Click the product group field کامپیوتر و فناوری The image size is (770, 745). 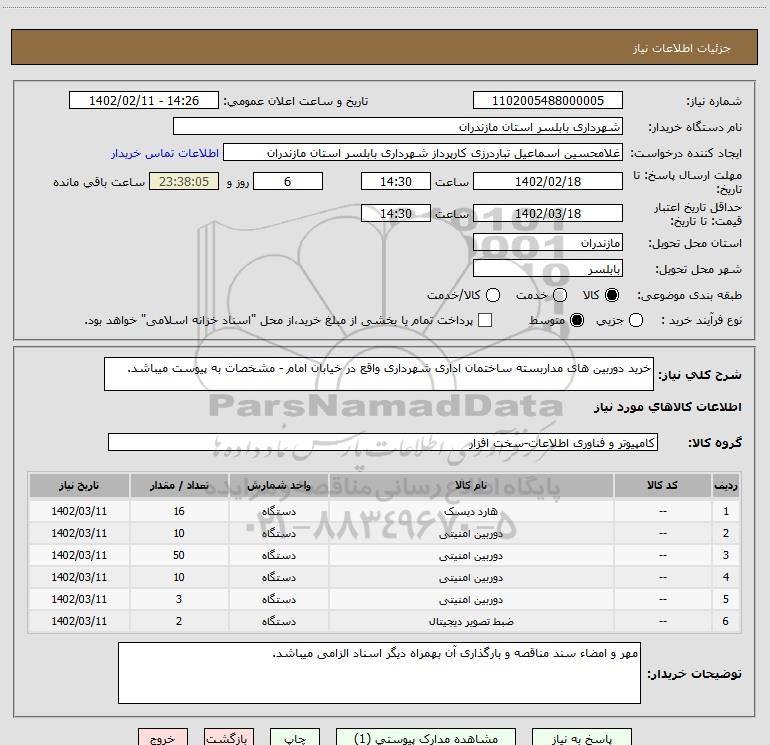[383, 442]
